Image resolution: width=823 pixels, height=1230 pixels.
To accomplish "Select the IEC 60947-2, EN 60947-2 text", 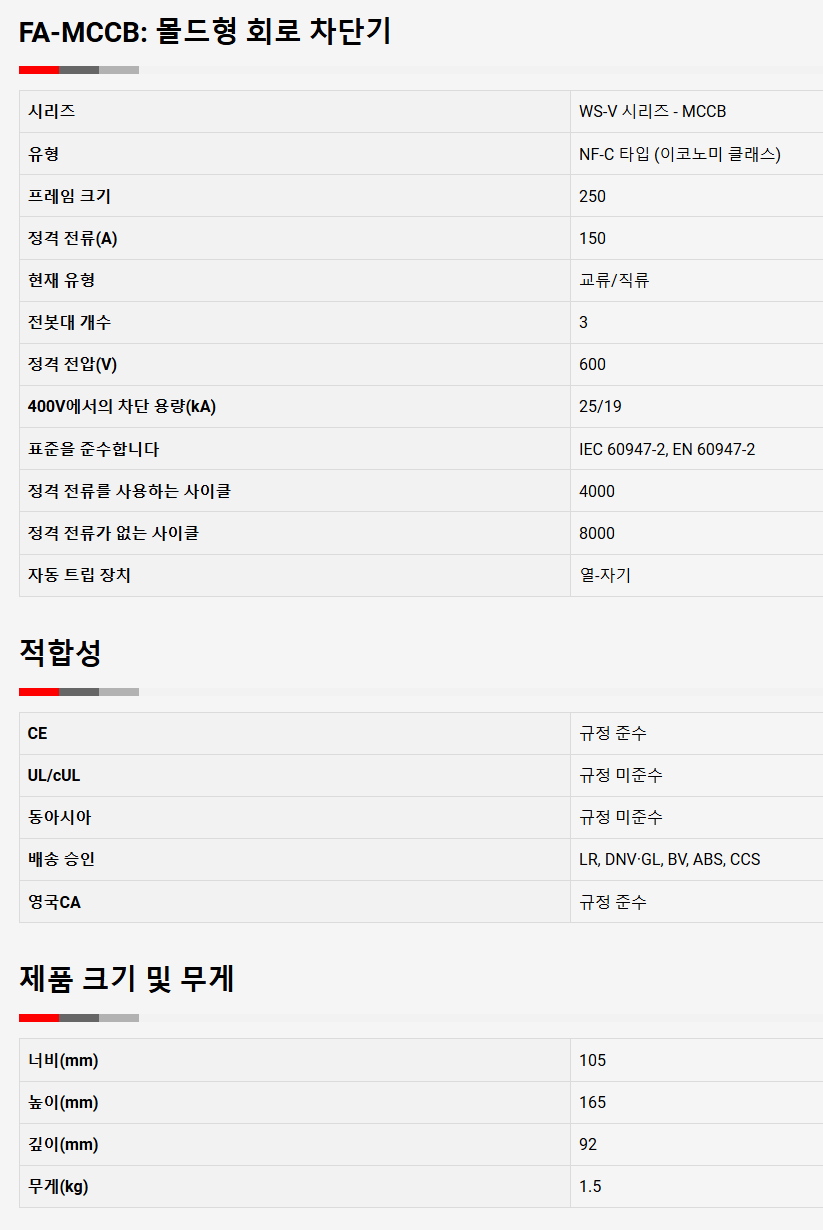I will pos(666,449).
